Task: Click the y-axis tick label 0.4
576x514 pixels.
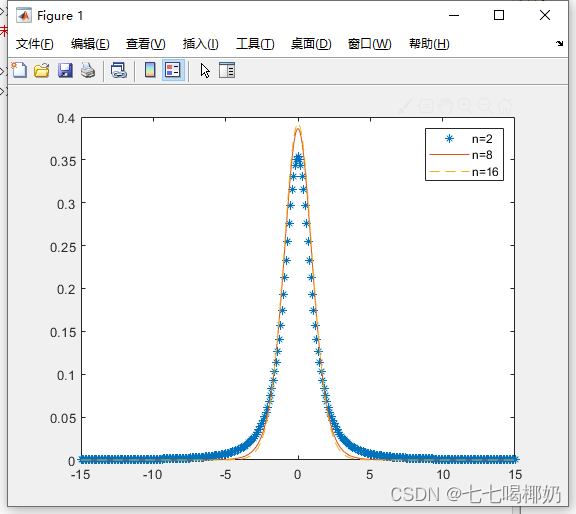Action: coord(66,118)
